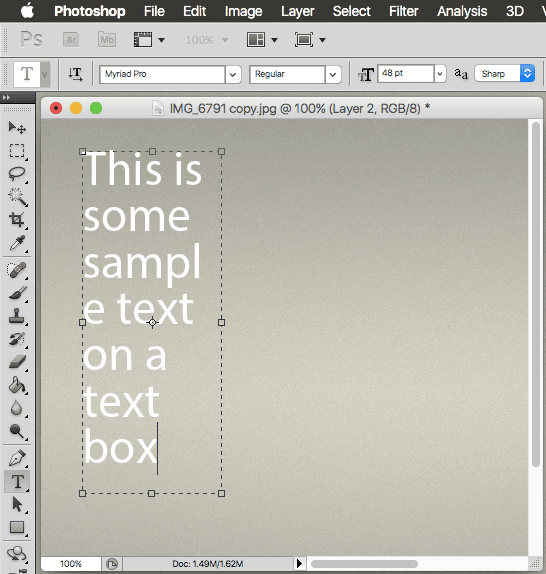The image size is (546, 574).
Task: Click the status bar zoom field showing 100%
Action: pyautogui.click(x=71, y=563)
